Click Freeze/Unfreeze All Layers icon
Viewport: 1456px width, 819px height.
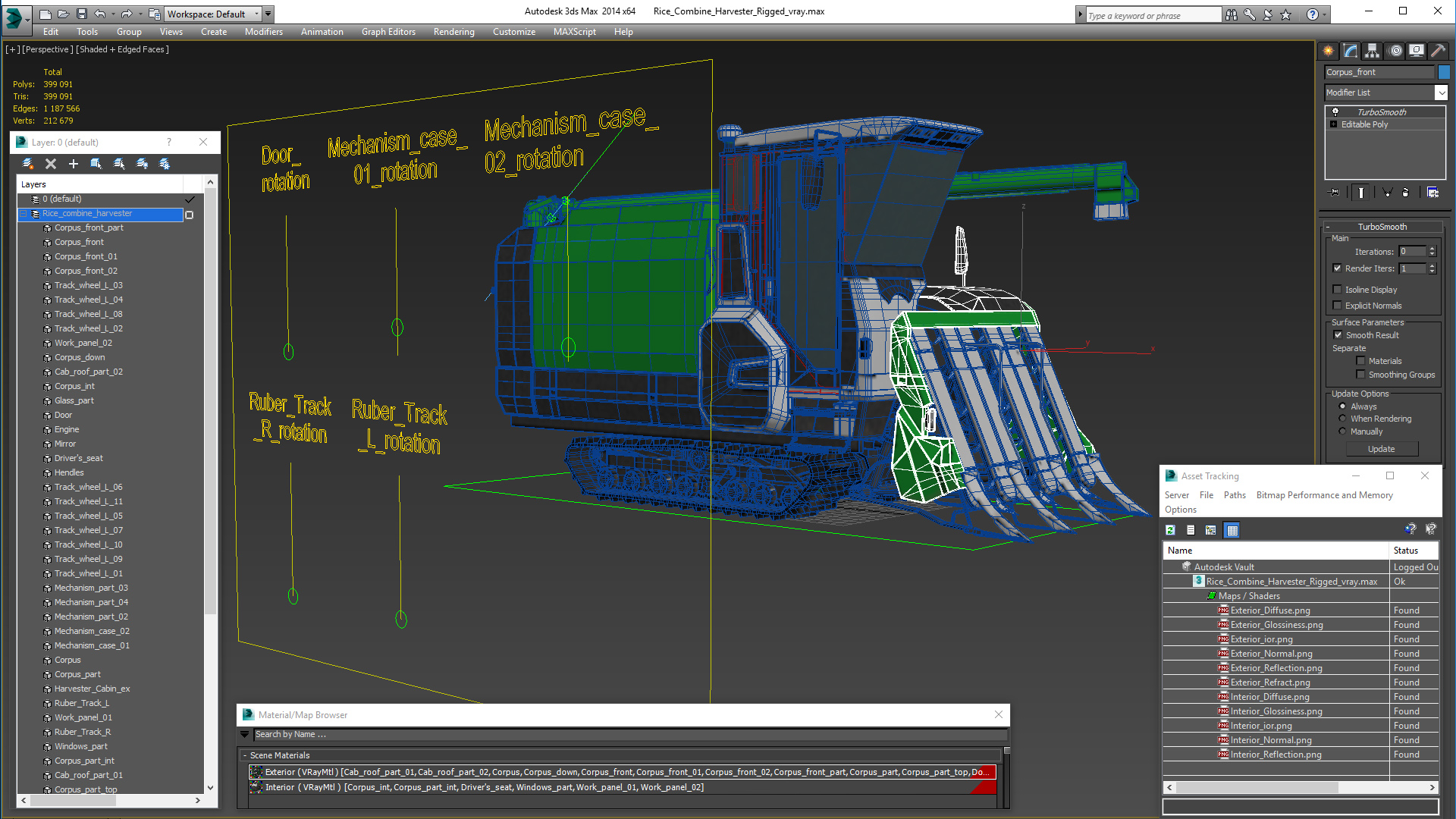pos(165,163)
